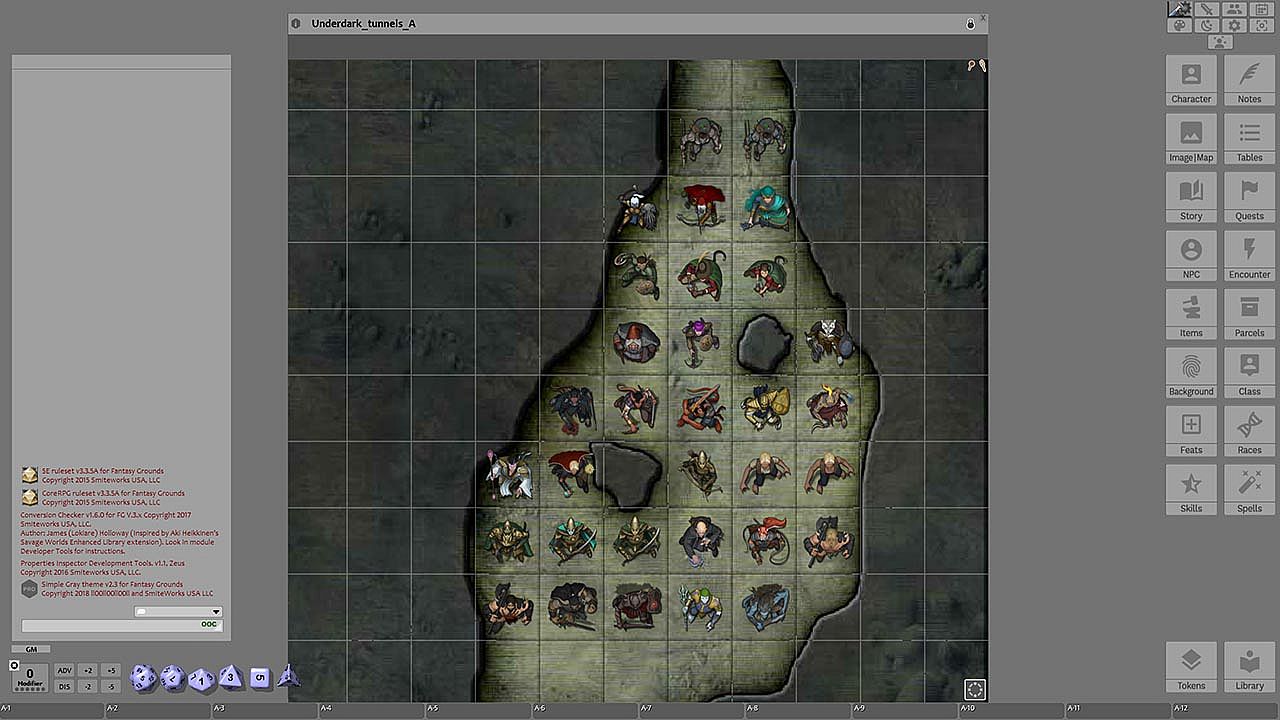1280x720 pixels.
Task: Open the Quests list
Action: 1249,197
